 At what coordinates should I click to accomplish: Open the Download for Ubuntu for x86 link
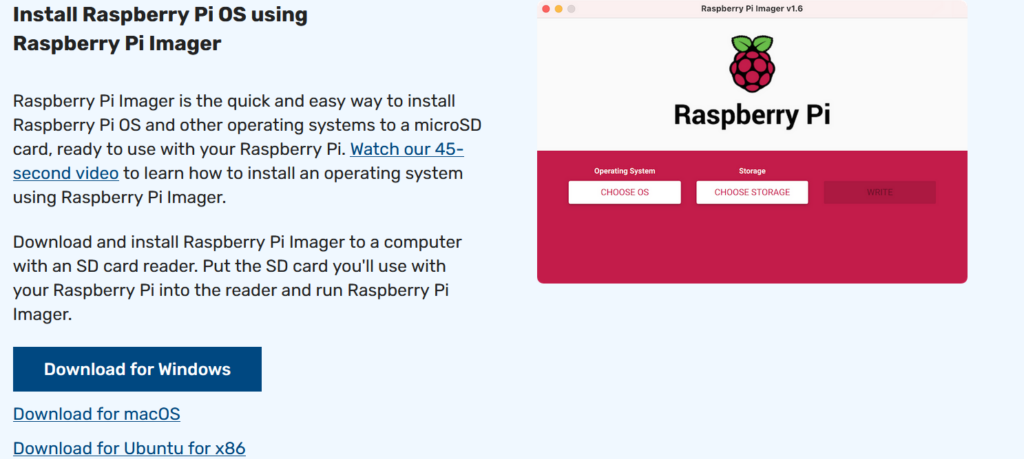pyautogui.click(x=129, y=448)
